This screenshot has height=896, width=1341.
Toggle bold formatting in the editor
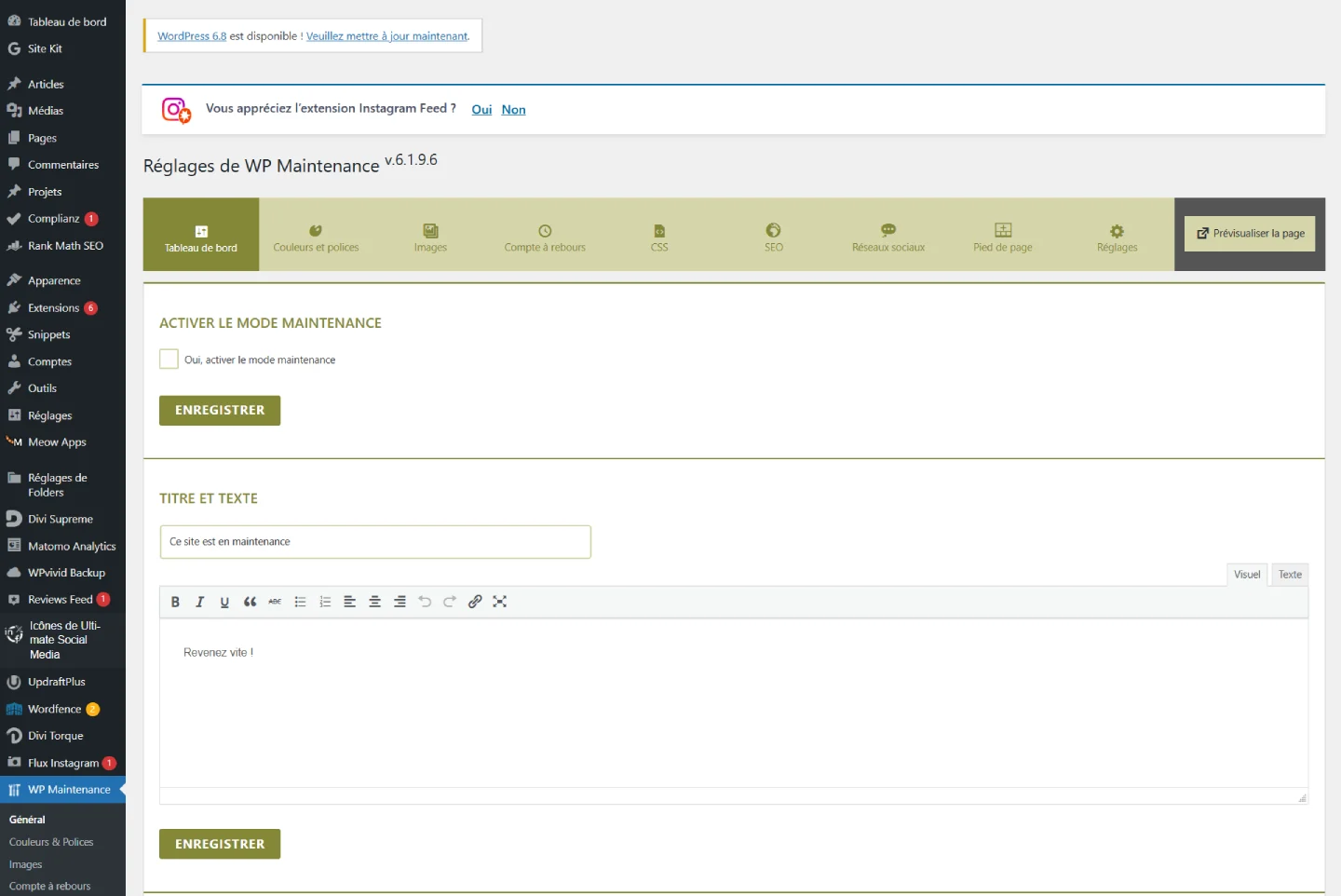(x=175, y=601)
